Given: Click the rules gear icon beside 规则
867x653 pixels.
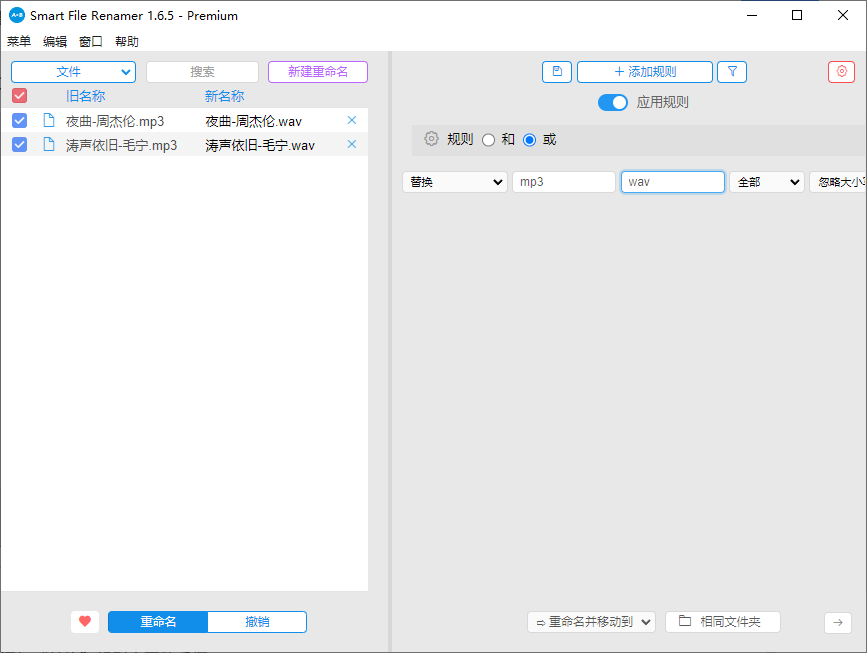Looking at the screenshot, I should [x=431, y=139].
